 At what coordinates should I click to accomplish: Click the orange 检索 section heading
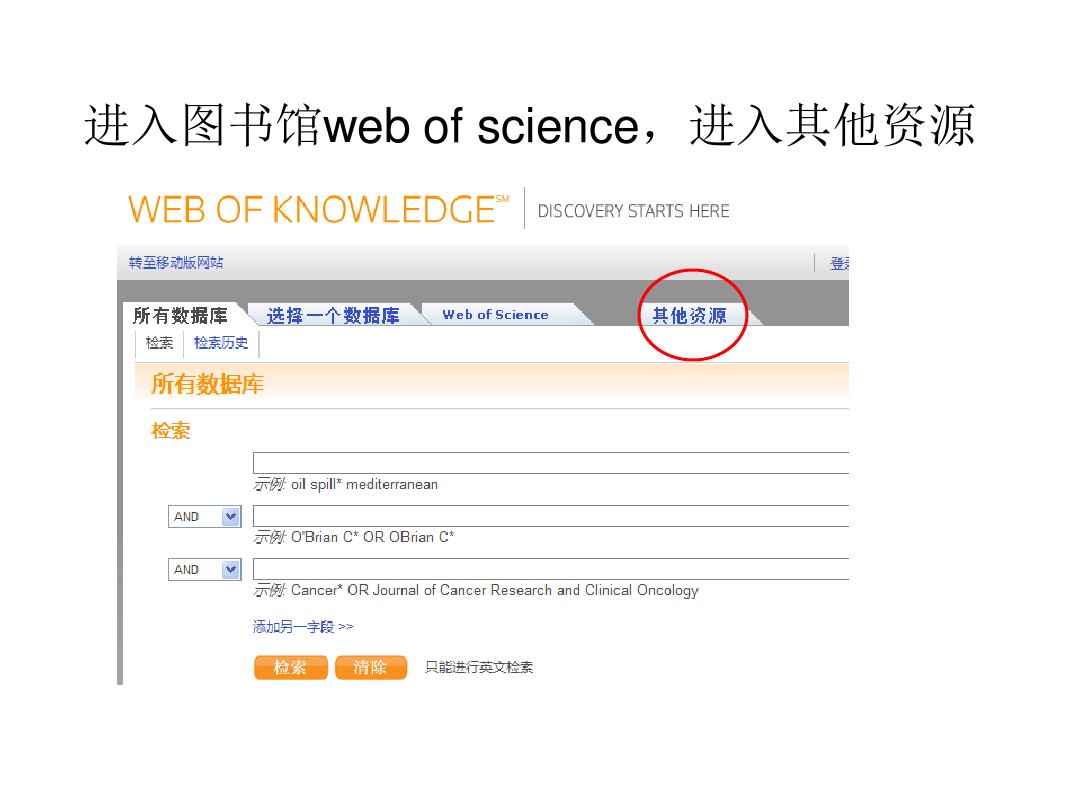click(x=171, y=431)
